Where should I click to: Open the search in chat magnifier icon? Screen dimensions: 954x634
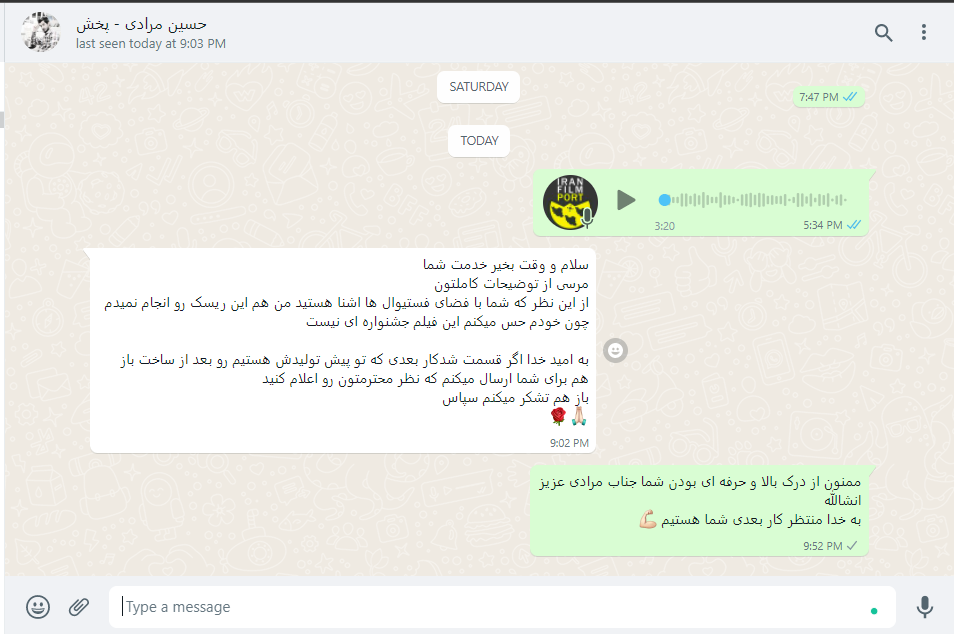(x=883, y=32)
